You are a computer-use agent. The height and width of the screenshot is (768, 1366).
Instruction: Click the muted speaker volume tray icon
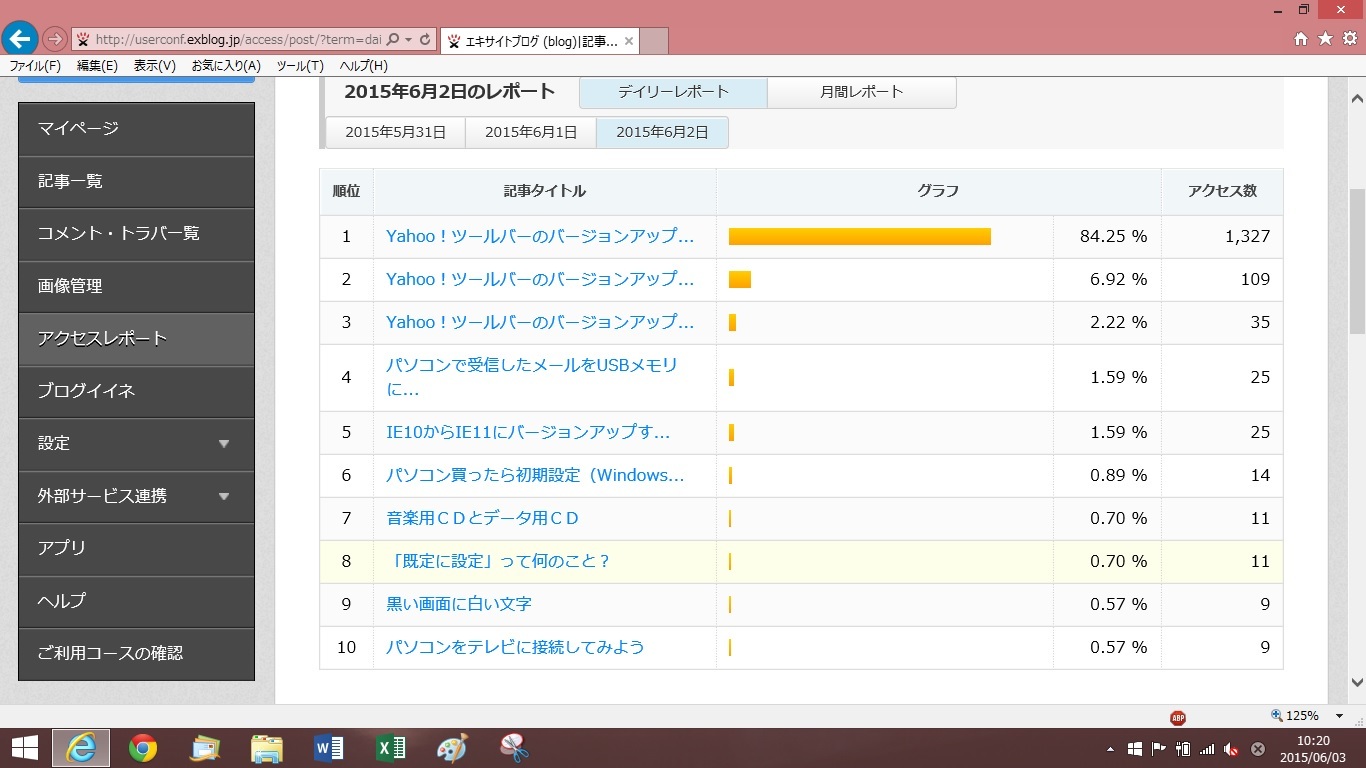(x=1232, y=748)
